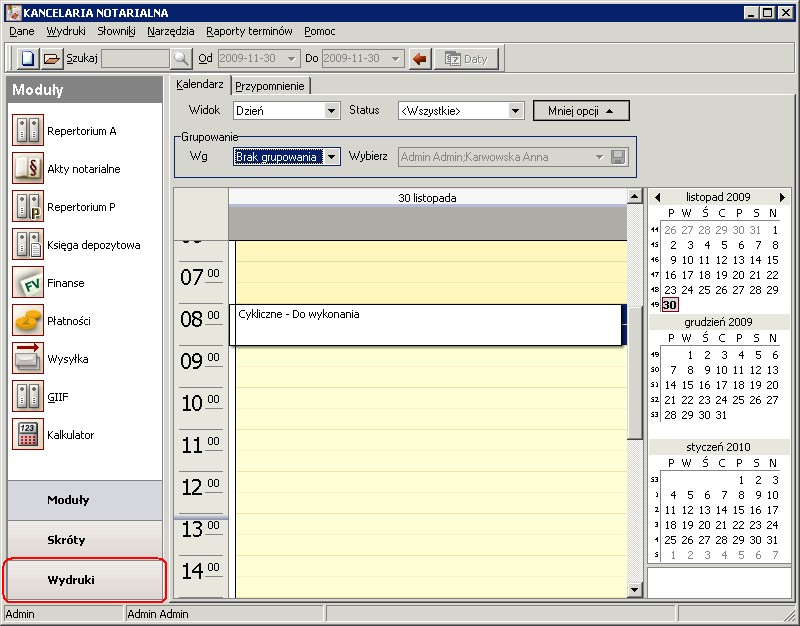Open the Słowniki menu
This screenshot has height=626, width=800.
(x=116, y=32)
